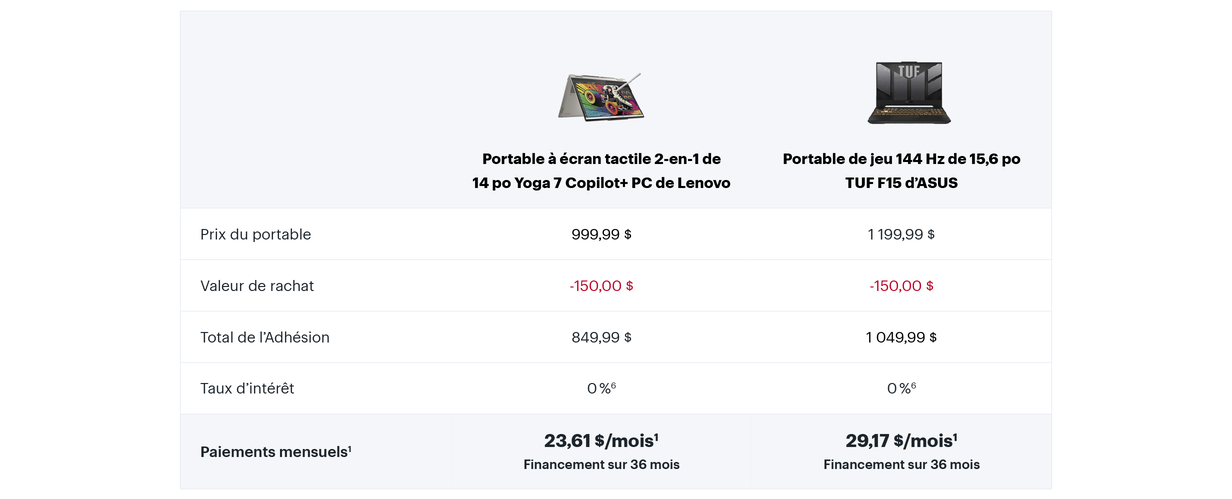Open the Lenovo 0 % interest footnote
This screenshot has height=499, width=1232.
(613, 385)
